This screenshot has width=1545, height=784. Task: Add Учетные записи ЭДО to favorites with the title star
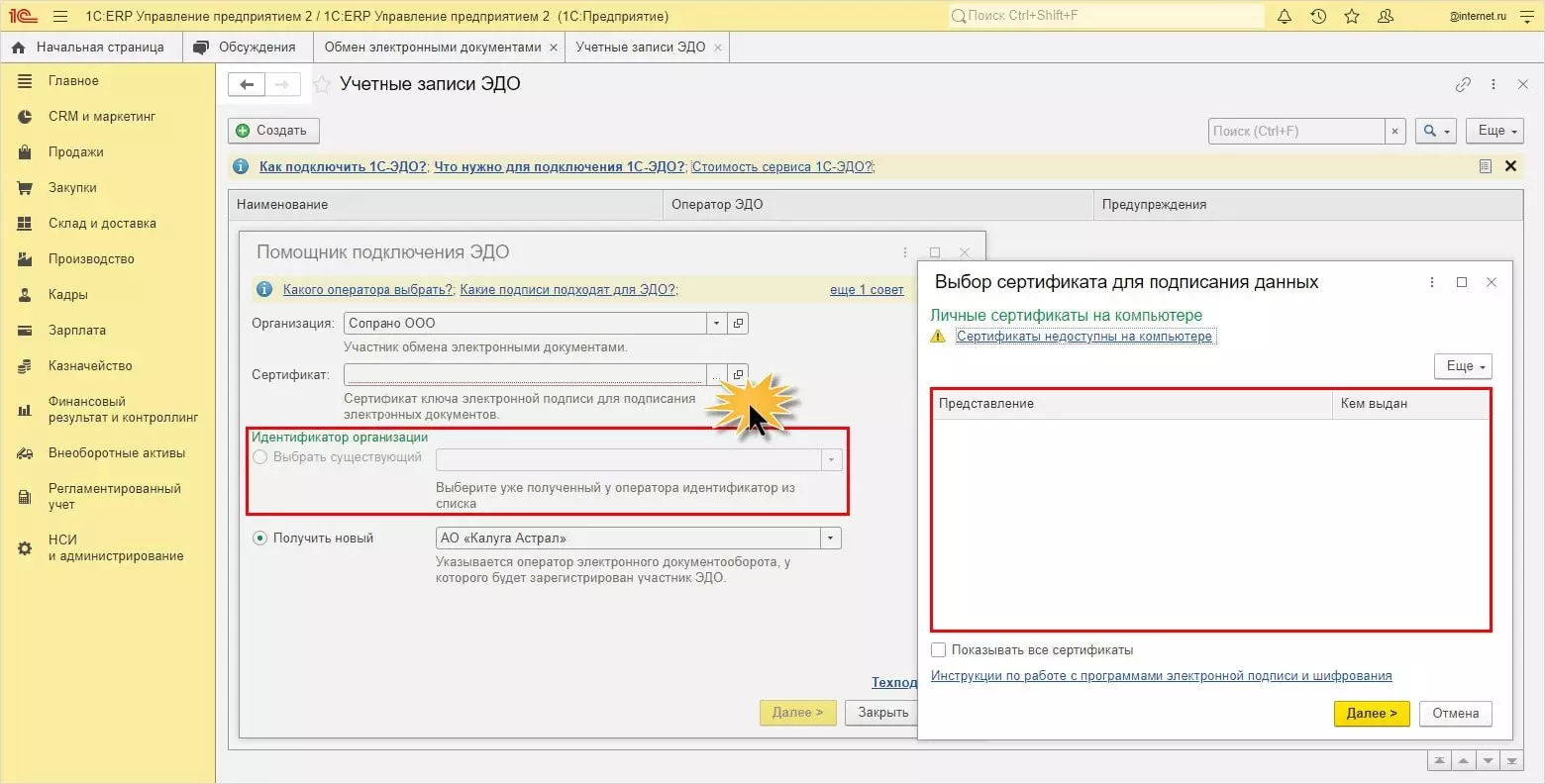click(322, 85)
